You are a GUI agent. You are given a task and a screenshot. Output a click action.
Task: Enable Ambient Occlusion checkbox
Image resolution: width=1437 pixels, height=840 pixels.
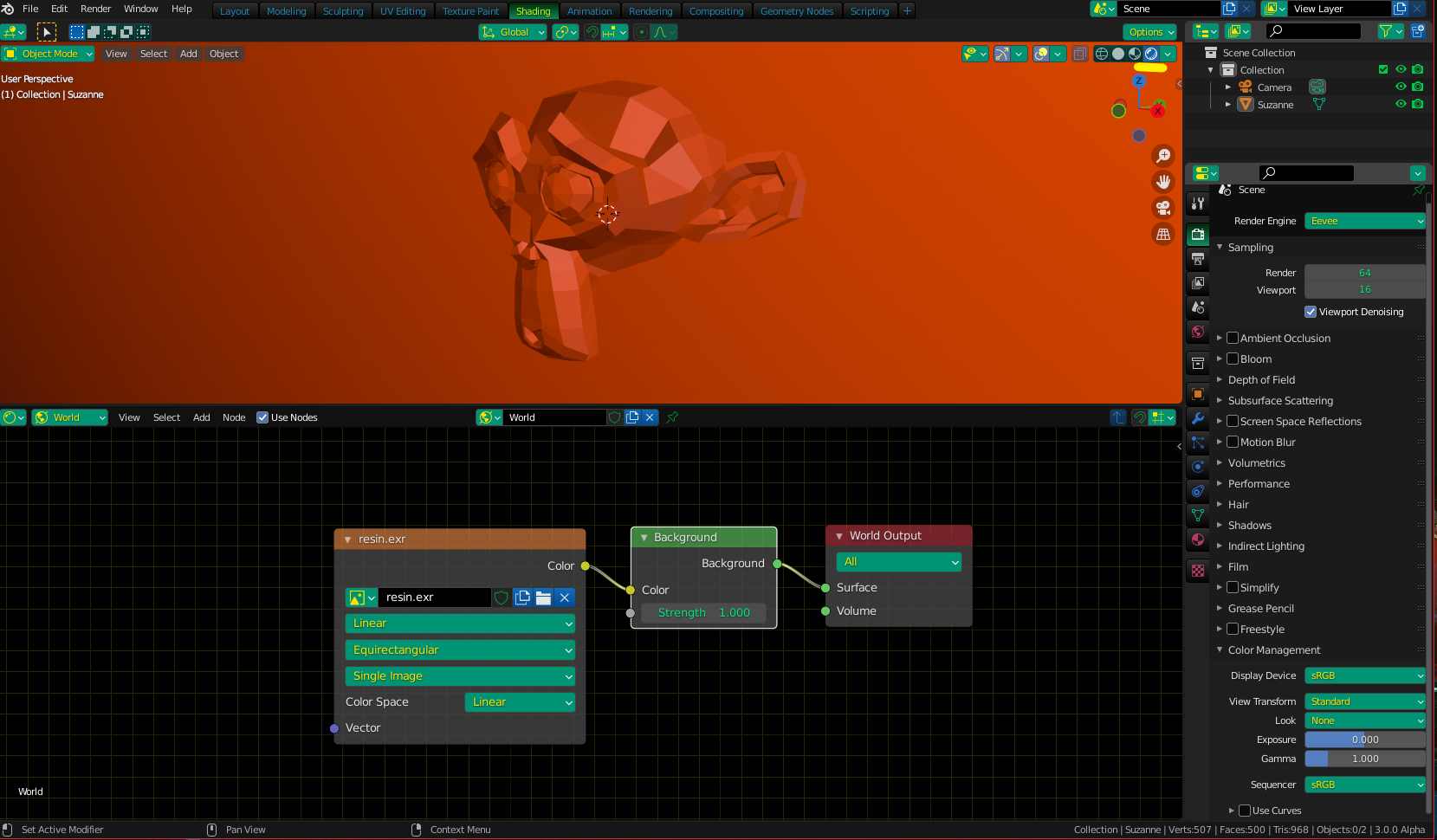tap(1233, 339)
